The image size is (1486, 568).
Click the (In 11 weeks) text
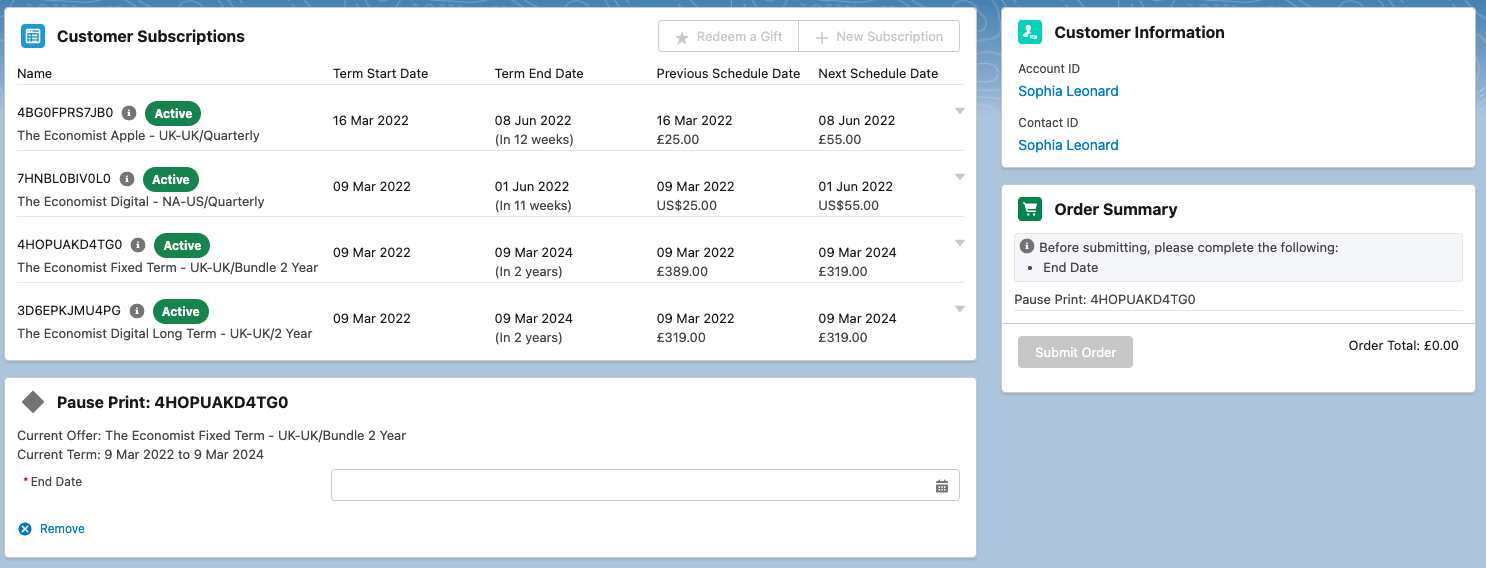pyautogui.click(x=533, y=205)
